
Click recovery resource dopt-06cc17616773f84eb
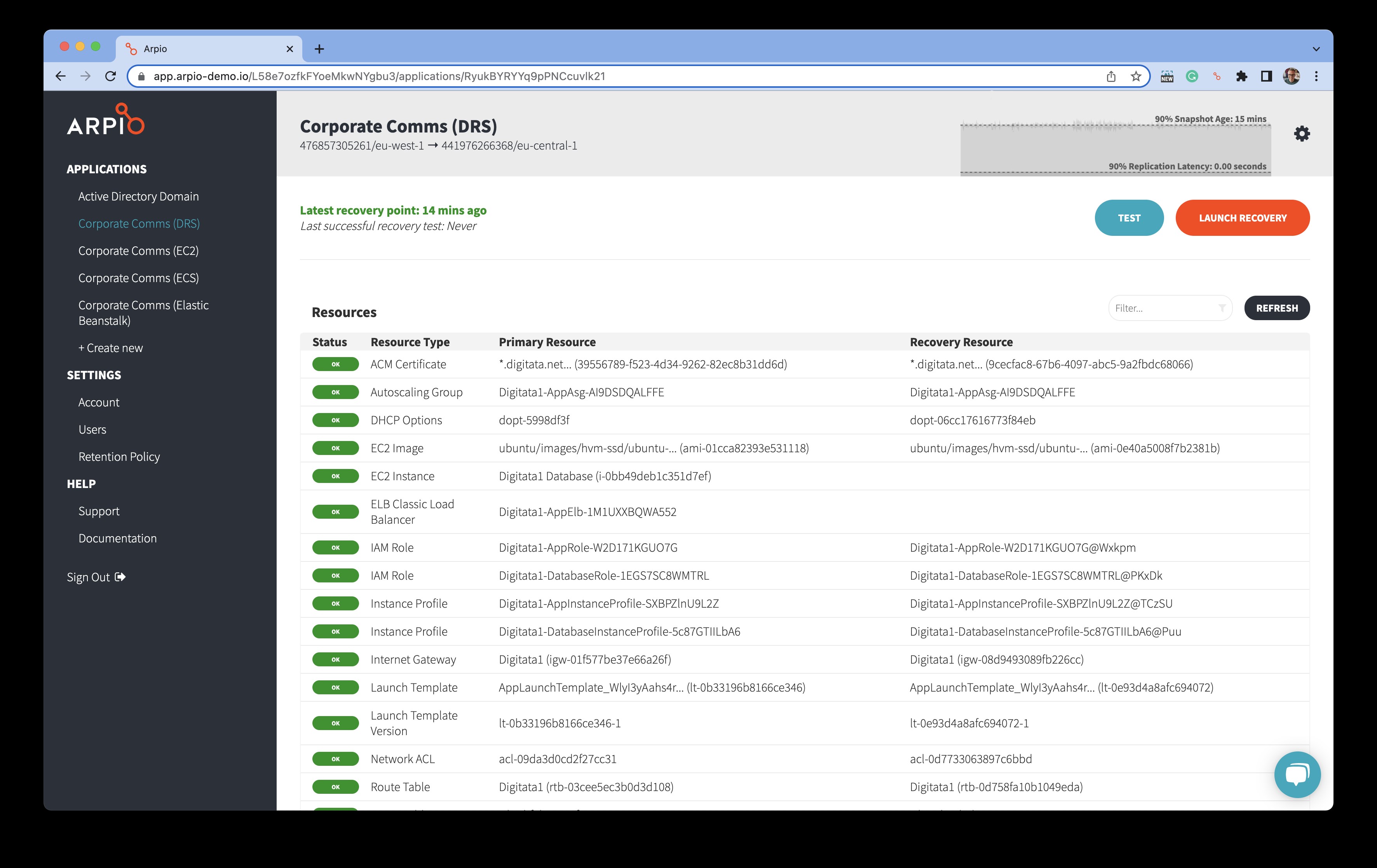click(973, 420)
